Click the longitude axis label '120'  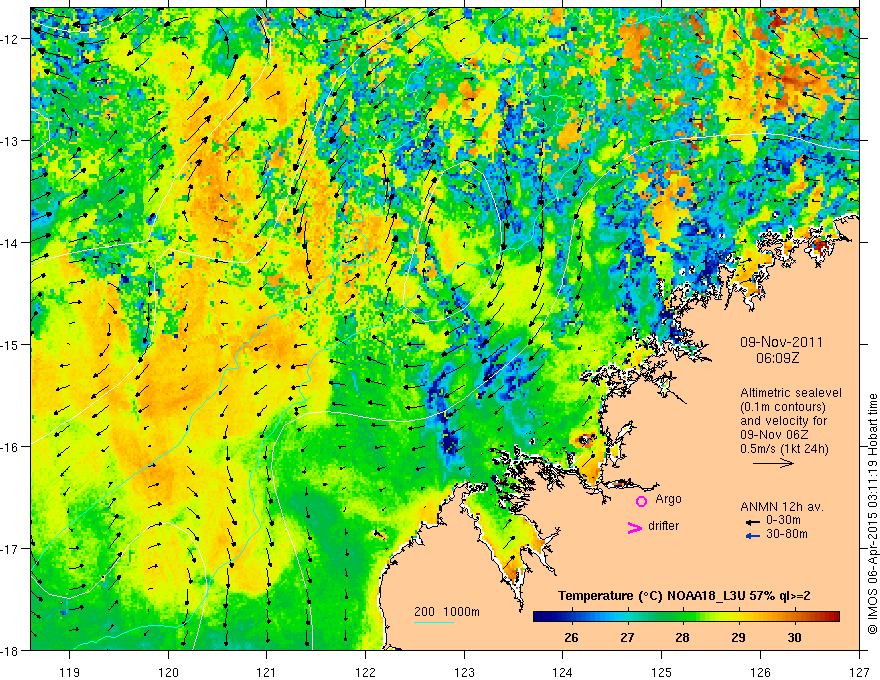pyautogui.click(x=168, y=672)
